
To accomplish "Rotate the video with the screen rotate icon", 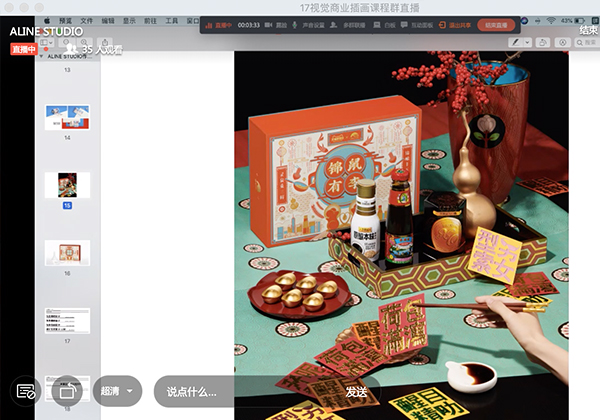I will tap(68, 390).
